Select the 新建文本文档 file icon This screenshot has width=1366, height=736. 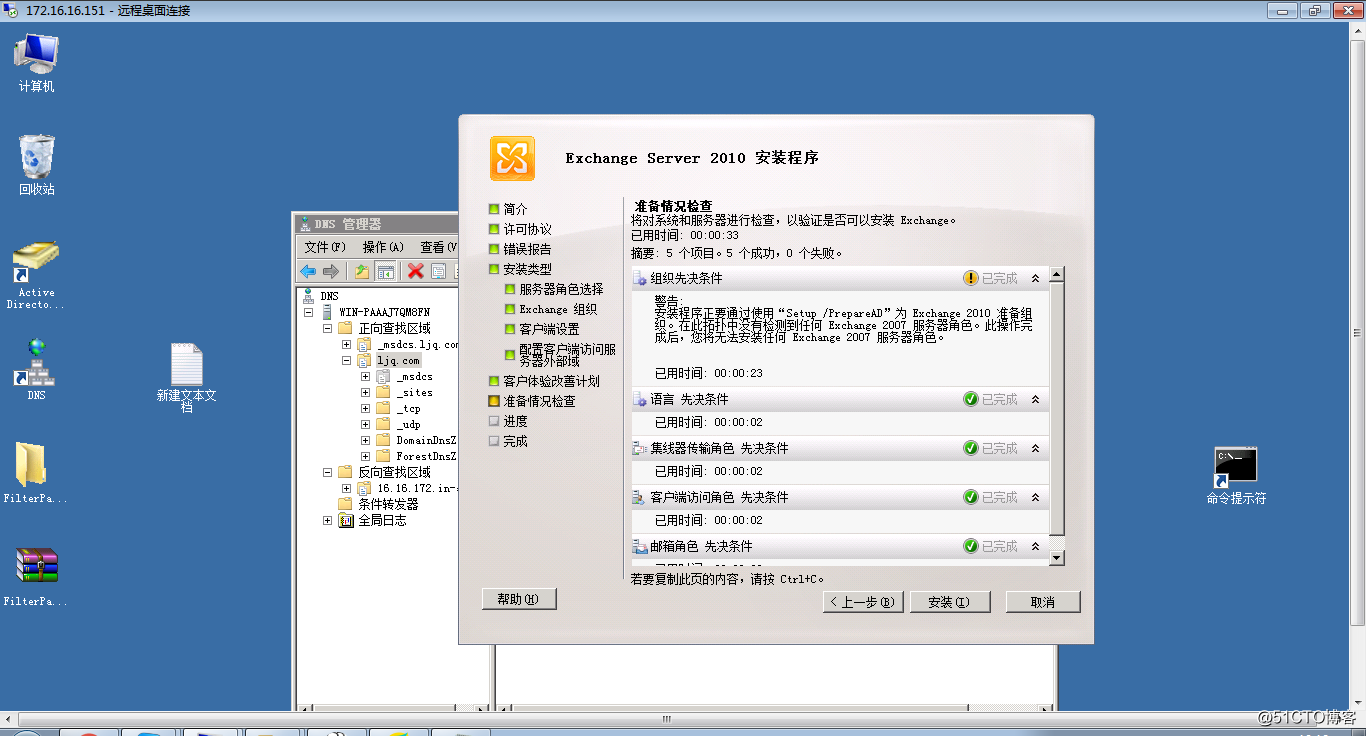click(186, 378)
